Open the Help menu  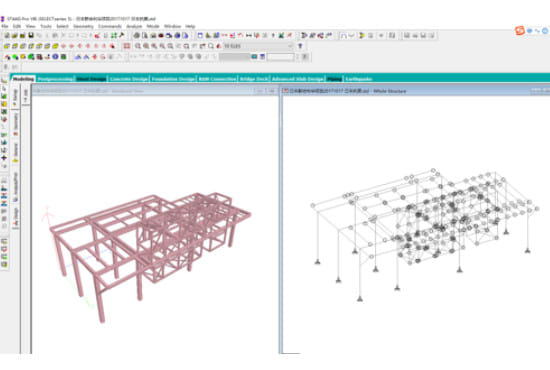(x=190, y=26)
